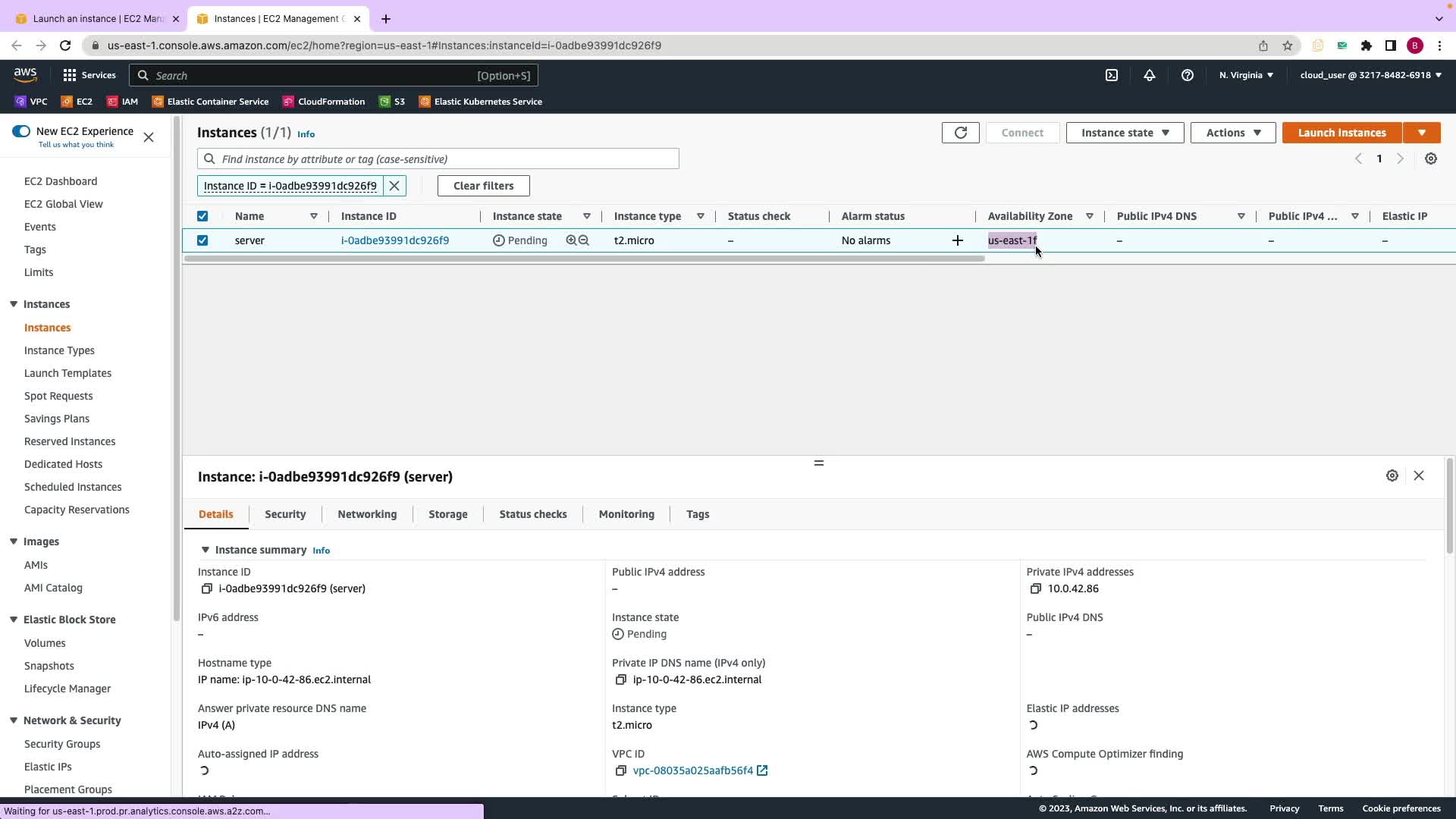Click table preferences gear beside pagination
The height and width of the screenshot is (819, 1456).
point(1431,158)
